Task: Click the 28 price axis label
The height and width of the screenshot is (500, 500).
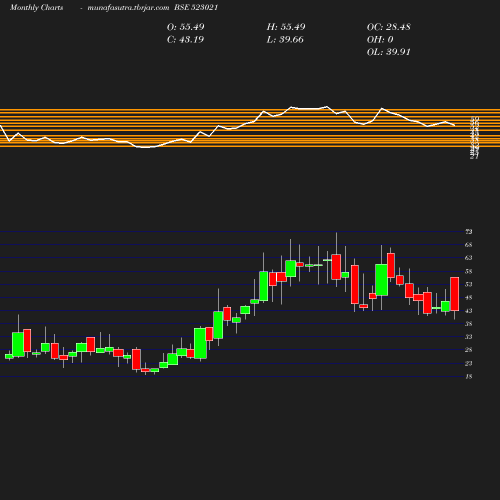Action: point(469,350)
